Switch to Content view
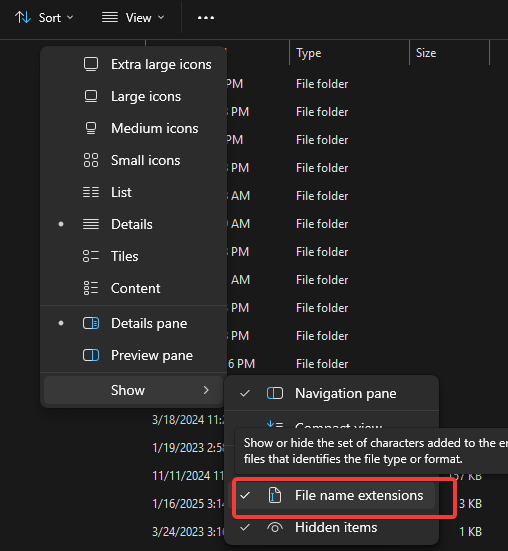Screen dimensions: 508x551 133,289
